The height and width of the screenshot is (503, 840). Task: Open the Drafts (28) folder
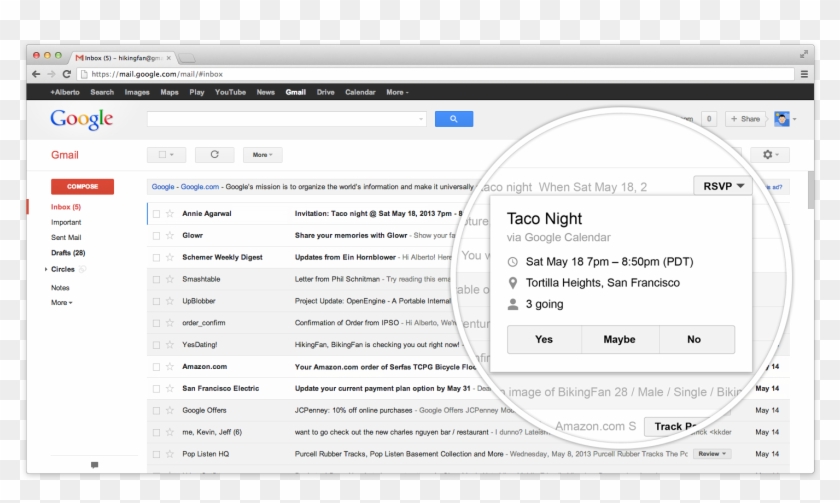click(68, 253)
